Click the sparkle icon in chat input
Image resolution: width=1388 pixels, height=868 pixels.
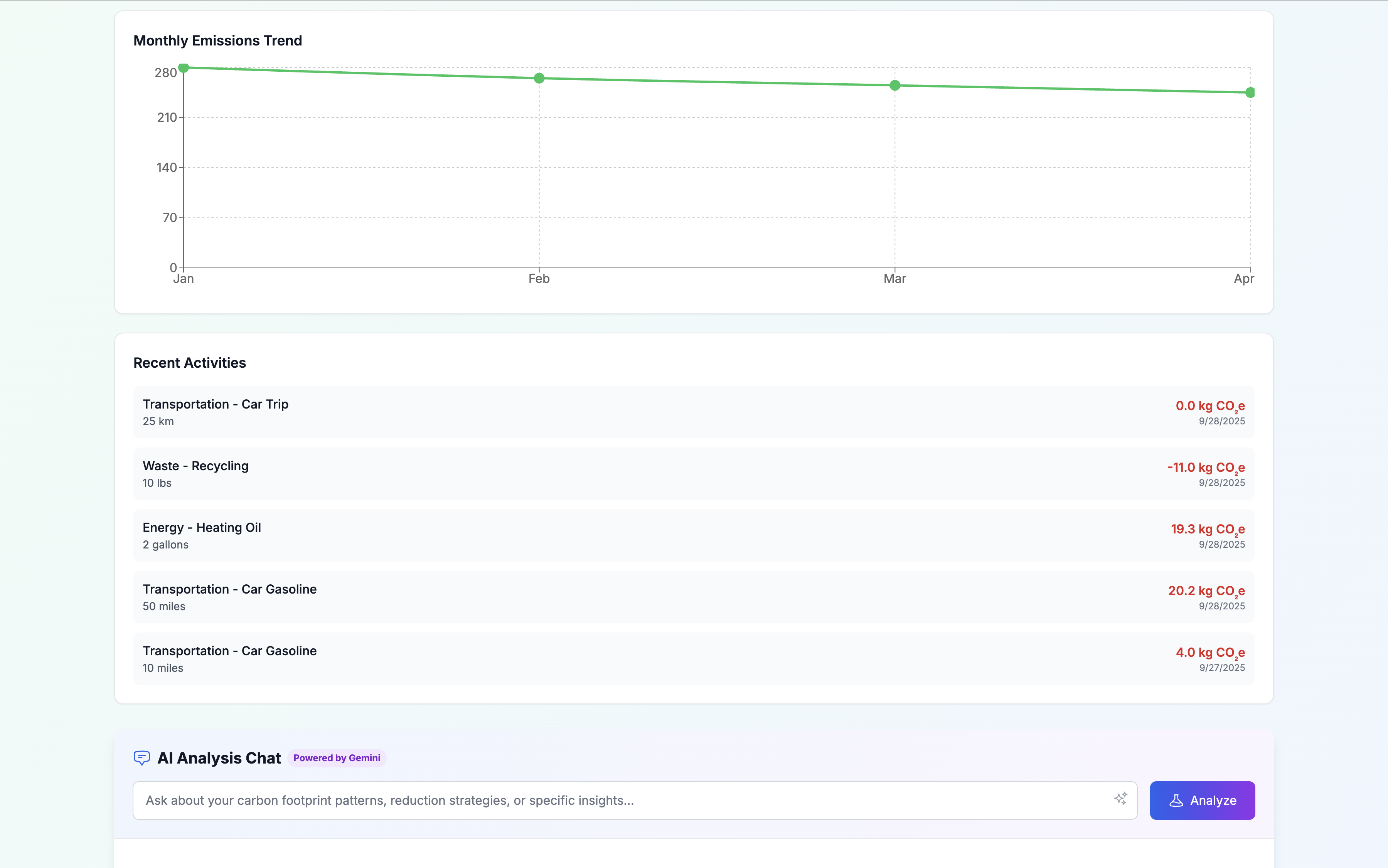(x=1120, y=799)
